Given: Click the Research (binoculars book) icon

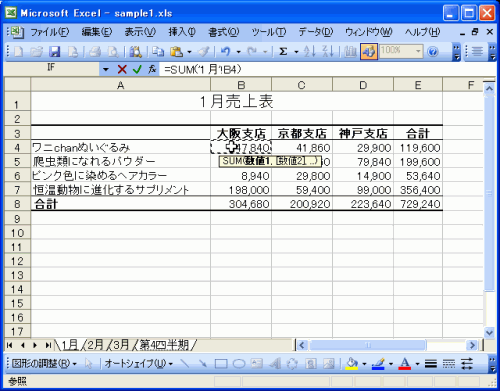Looking at the screenshot, I should [x=136, y=51].
